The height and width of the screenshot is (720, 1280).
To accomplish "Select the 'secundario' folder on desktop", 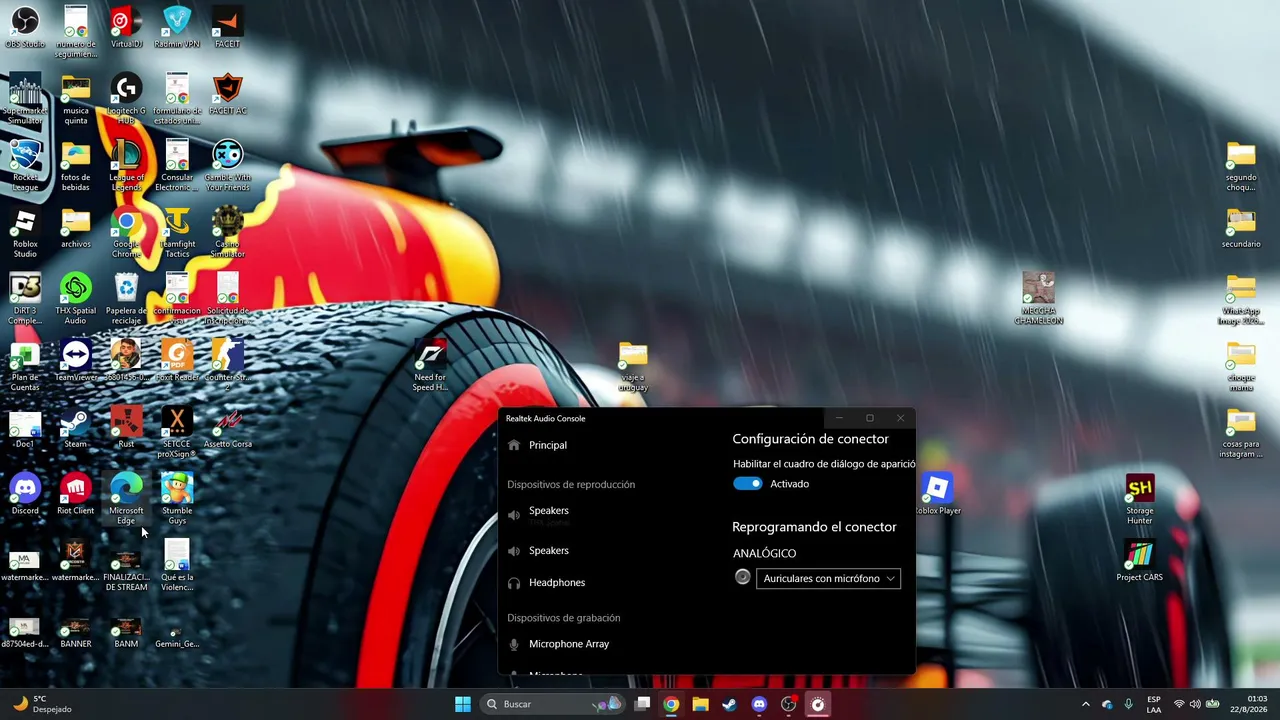I will click(1241, 228).
